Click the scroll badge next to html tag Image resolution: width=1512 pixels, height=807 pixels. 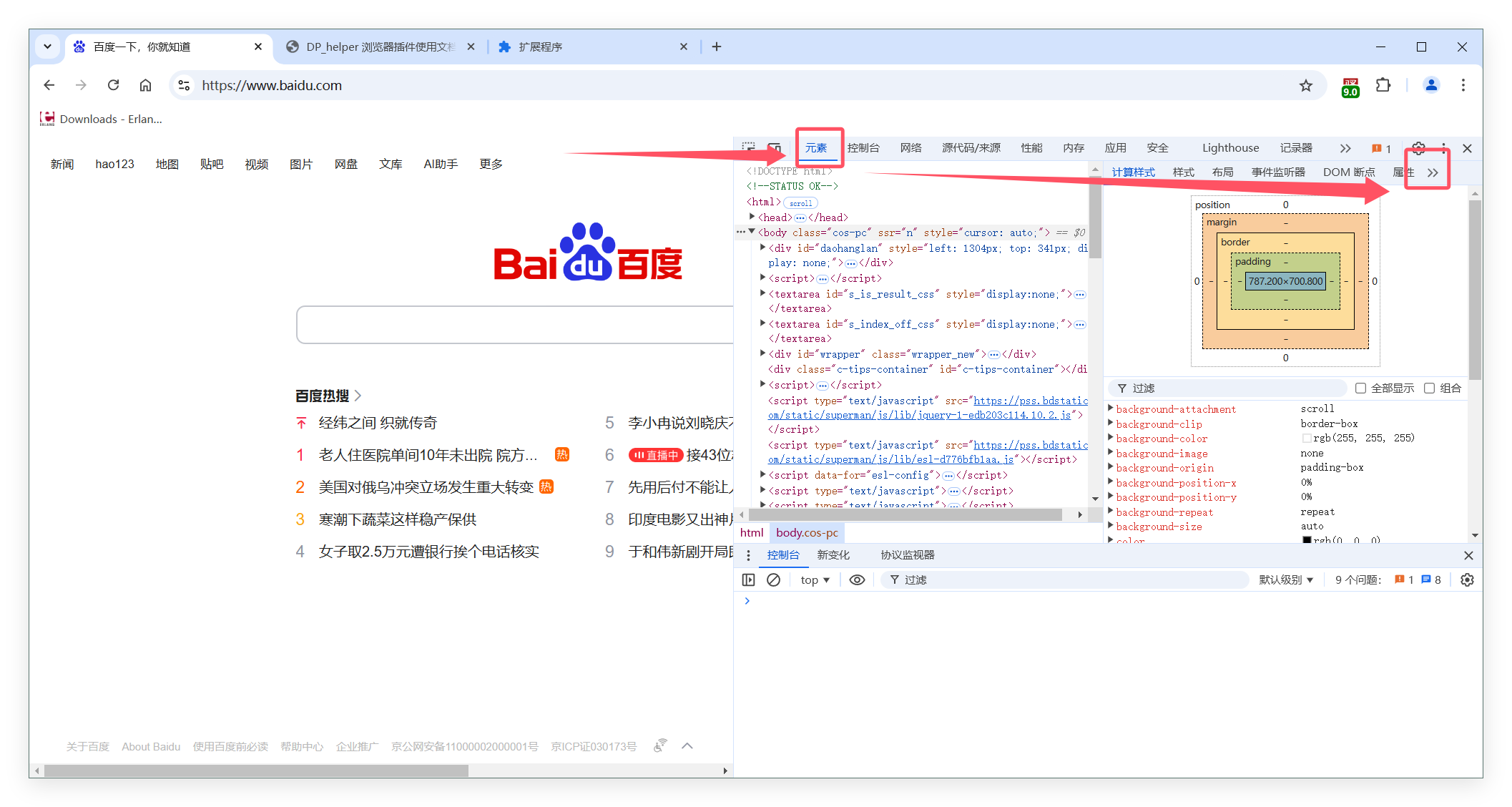800,203
